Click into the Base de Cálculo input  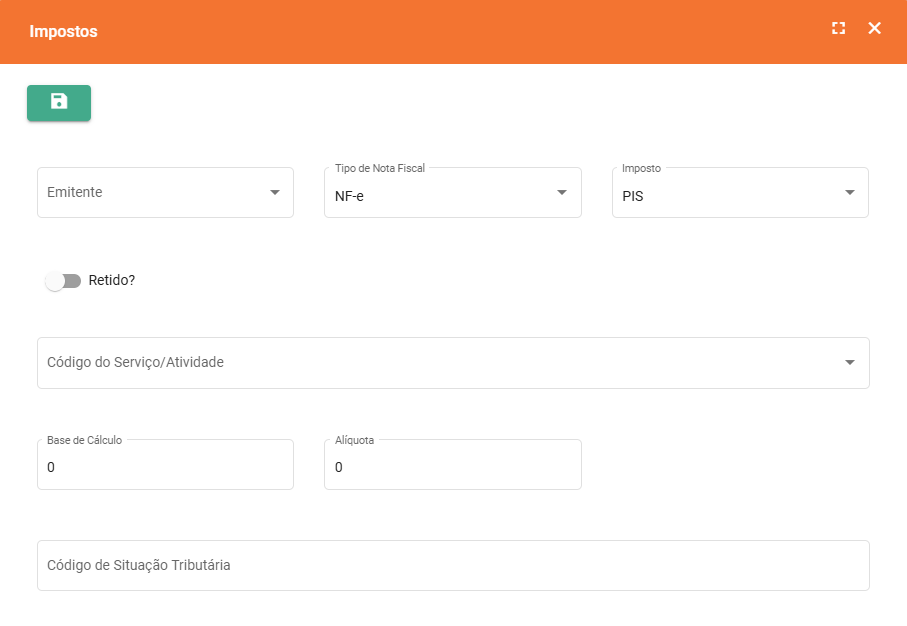click(x=165, y=467)
